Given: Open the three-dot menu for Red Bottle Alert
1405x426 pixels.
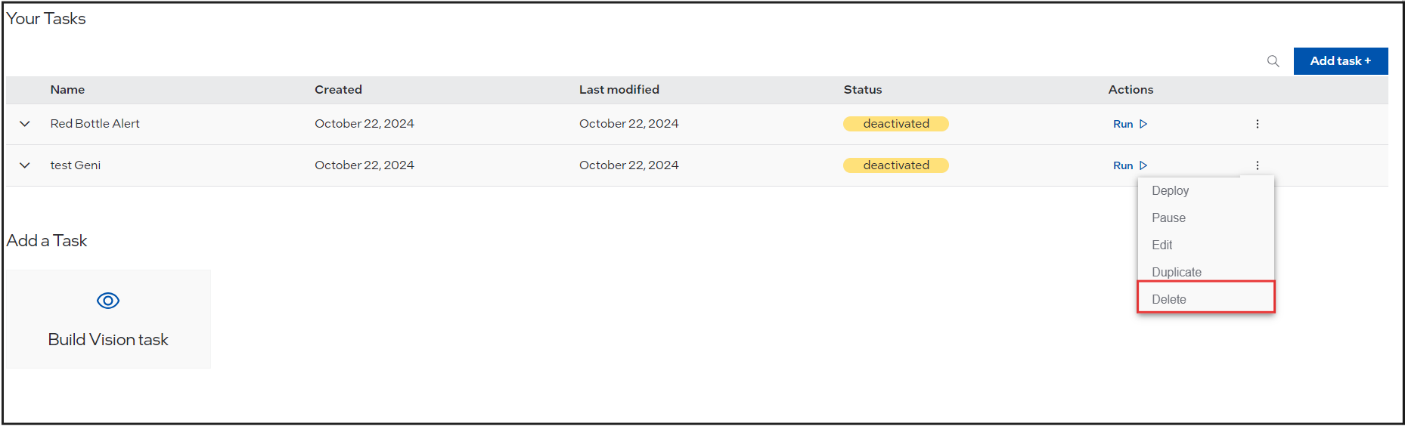Looking at the screenshot, I should point(1257,124).
